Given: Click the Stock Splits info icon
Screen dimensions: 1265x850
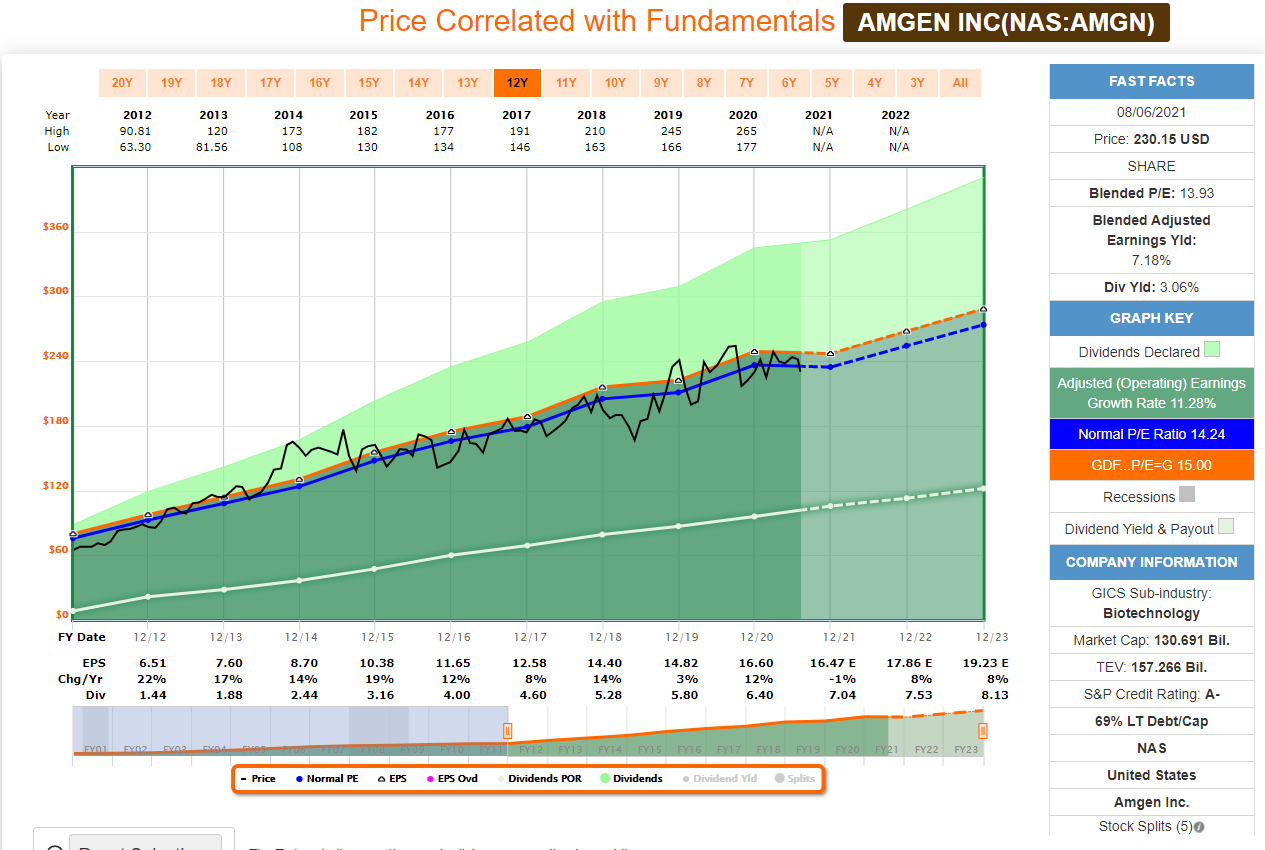Looking at the screenshot, I should (1198, 827).
